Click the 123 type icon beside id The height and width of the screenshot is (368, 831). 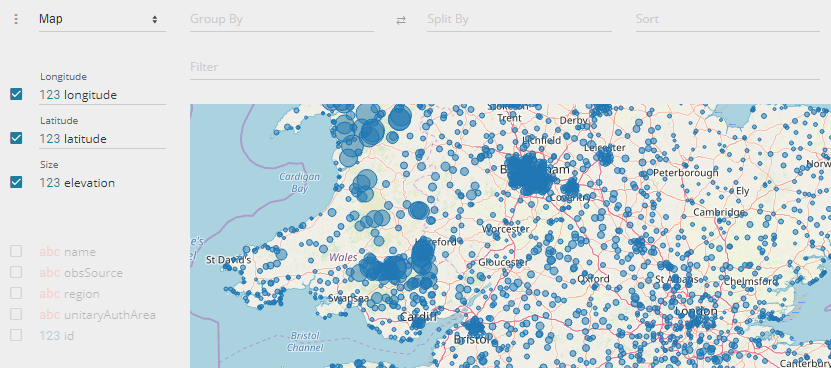coord(49,336)
